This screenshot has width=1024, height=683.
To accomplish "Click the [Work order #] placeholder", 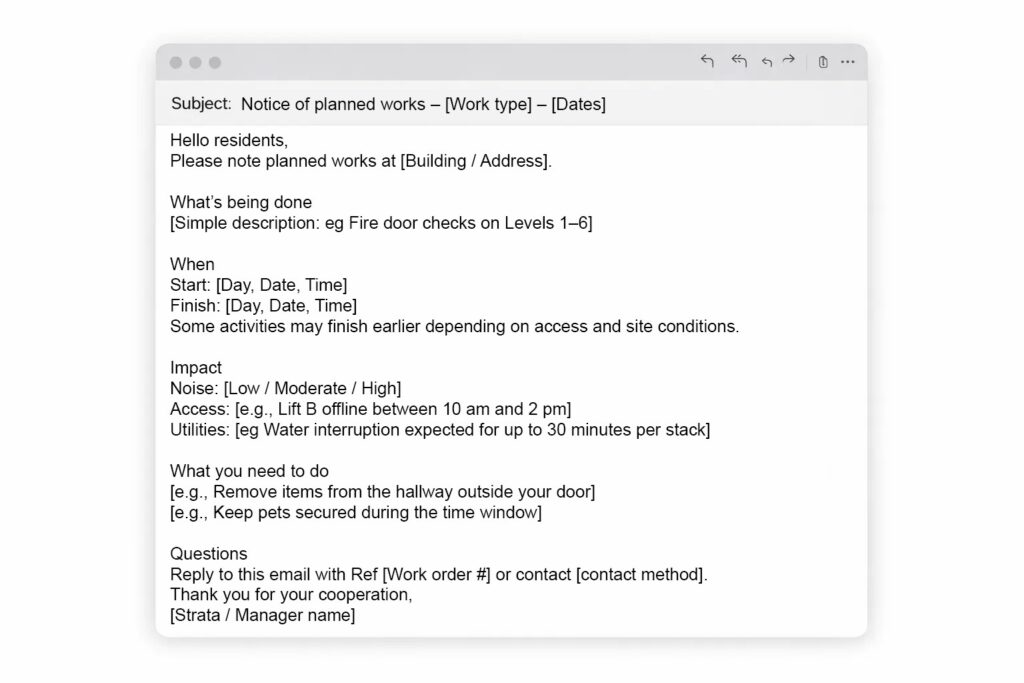I will click(436, 575).
